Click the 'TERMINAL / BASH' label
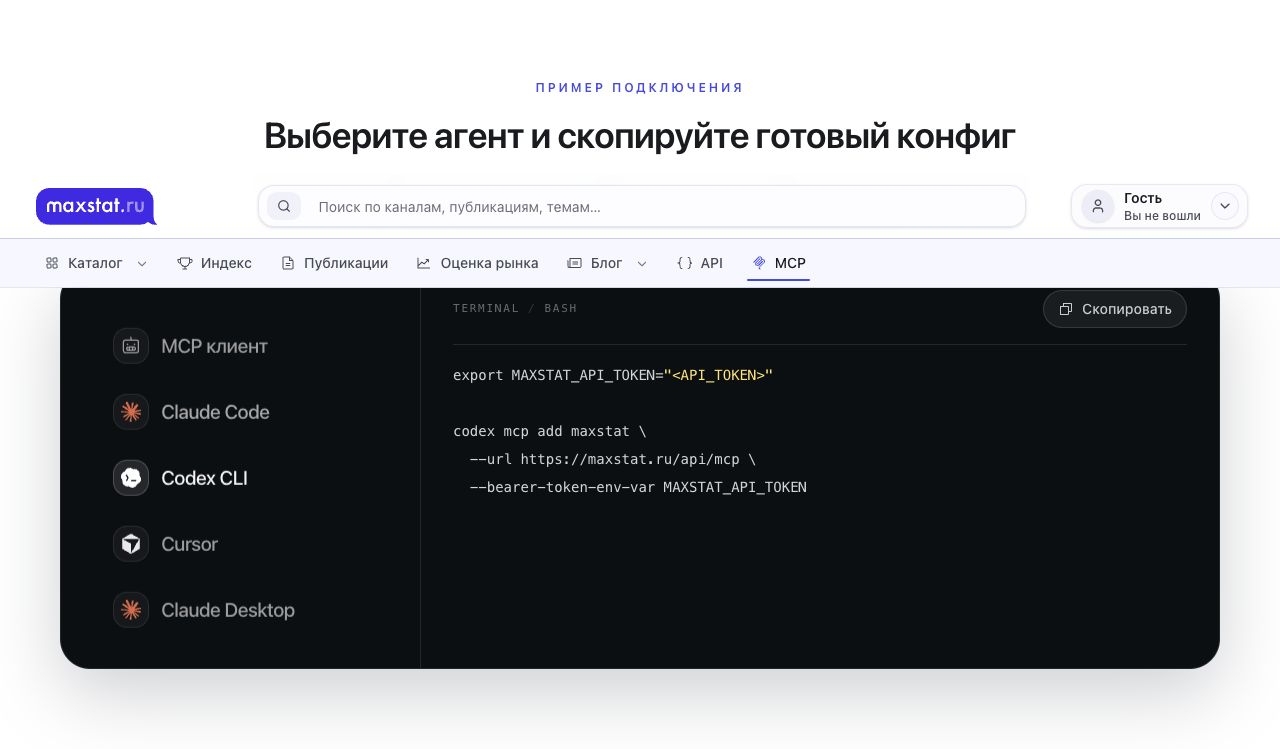Viewport: 1280px width, 749px height. (x=515, y=308)
